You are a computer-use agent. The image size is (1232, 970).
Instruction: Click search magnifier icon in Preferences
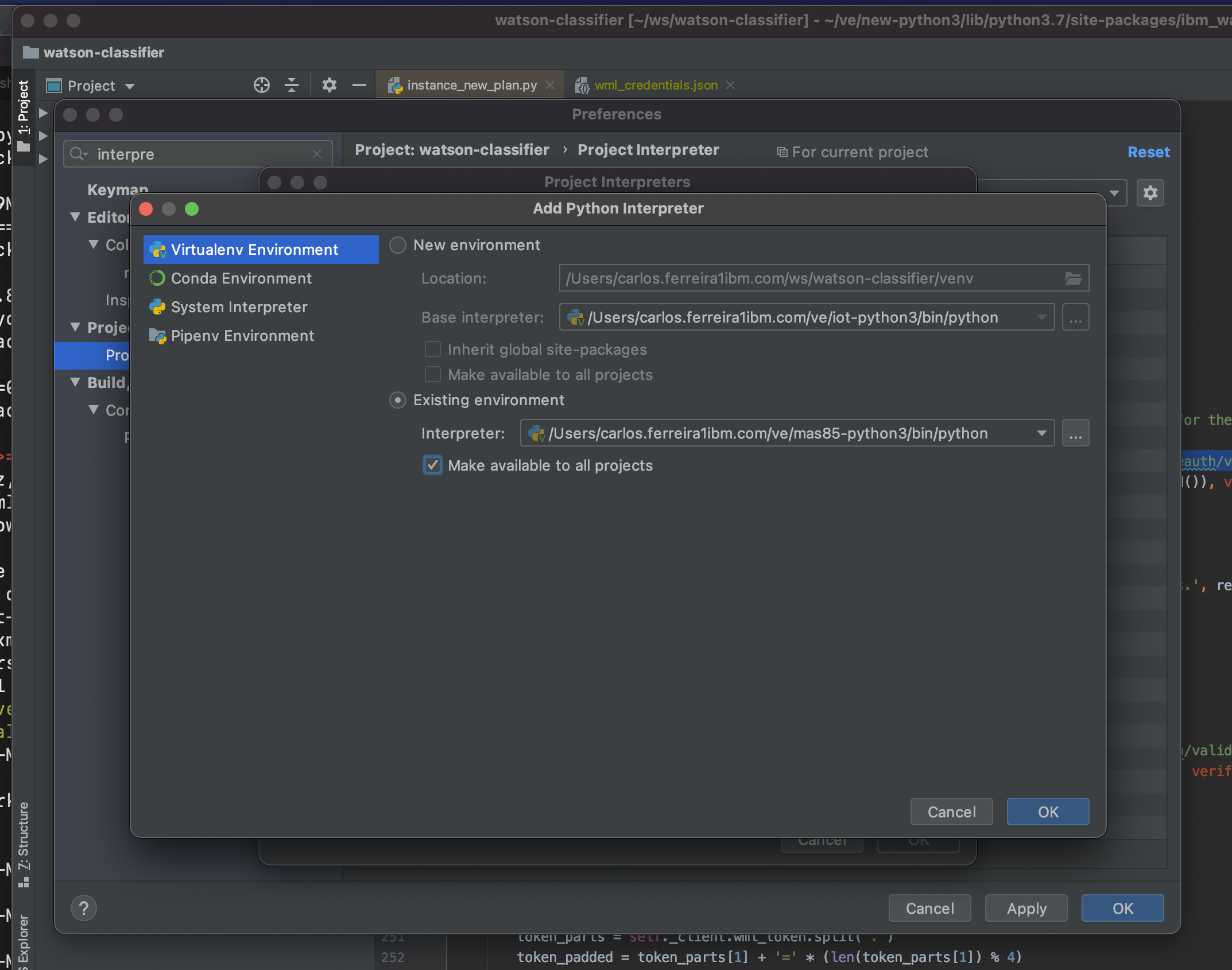pos(78,154)
